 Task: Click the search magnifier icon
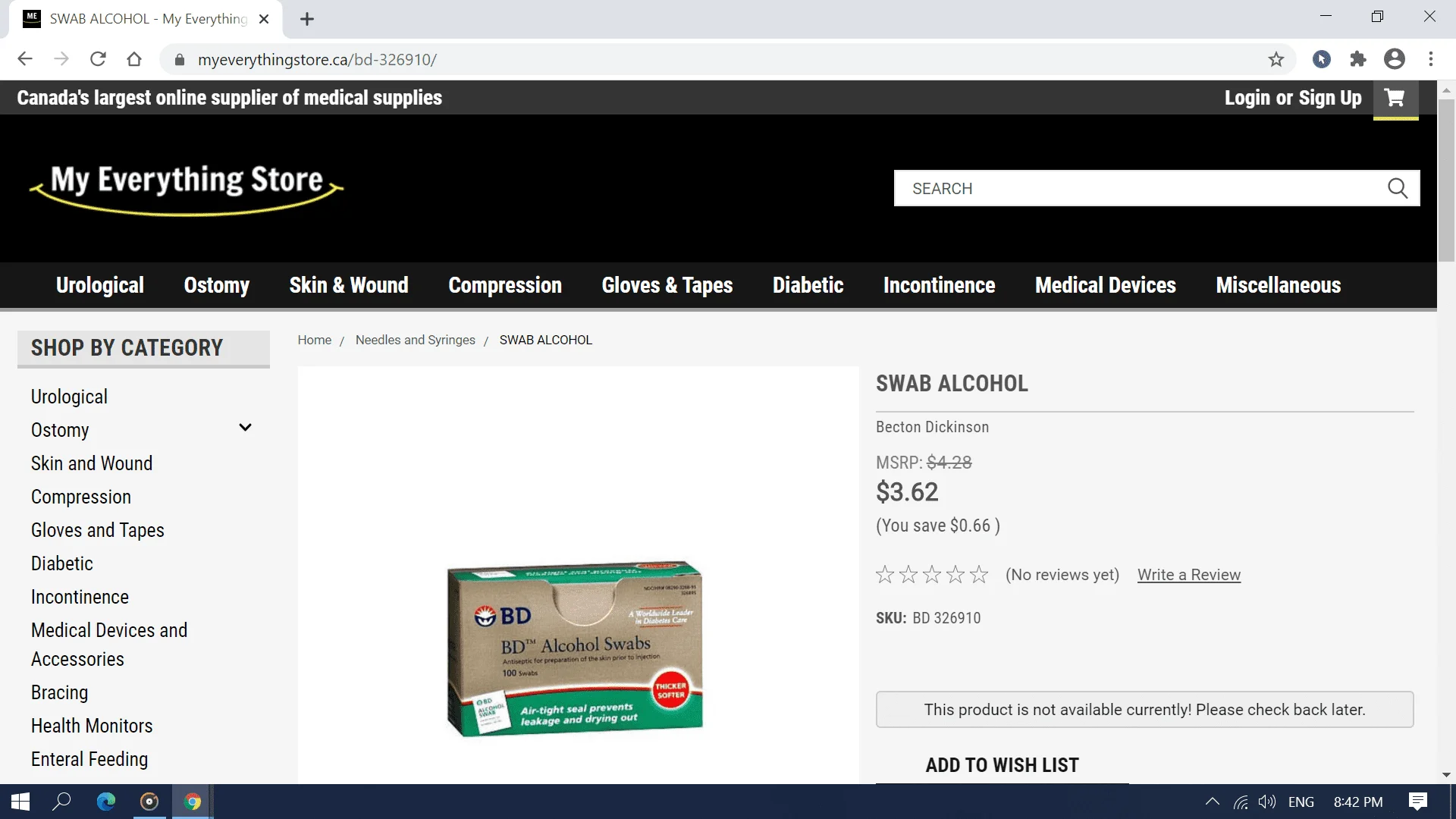(x=1398, y=188)
